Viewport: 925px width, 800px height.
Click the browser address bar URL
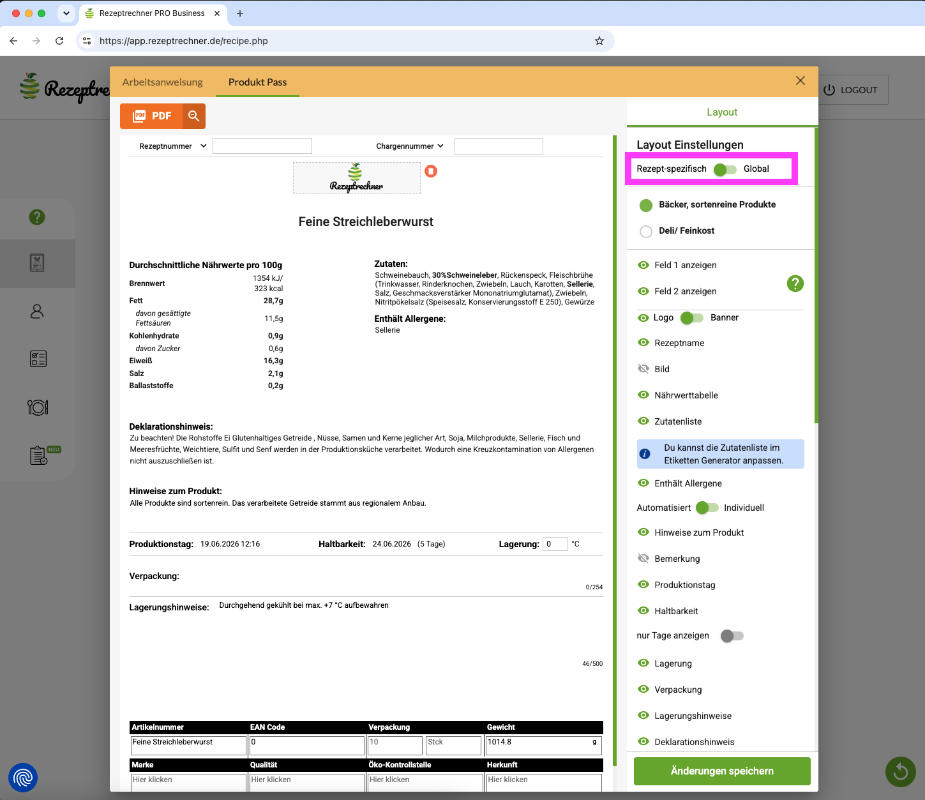tap(183, 41)
